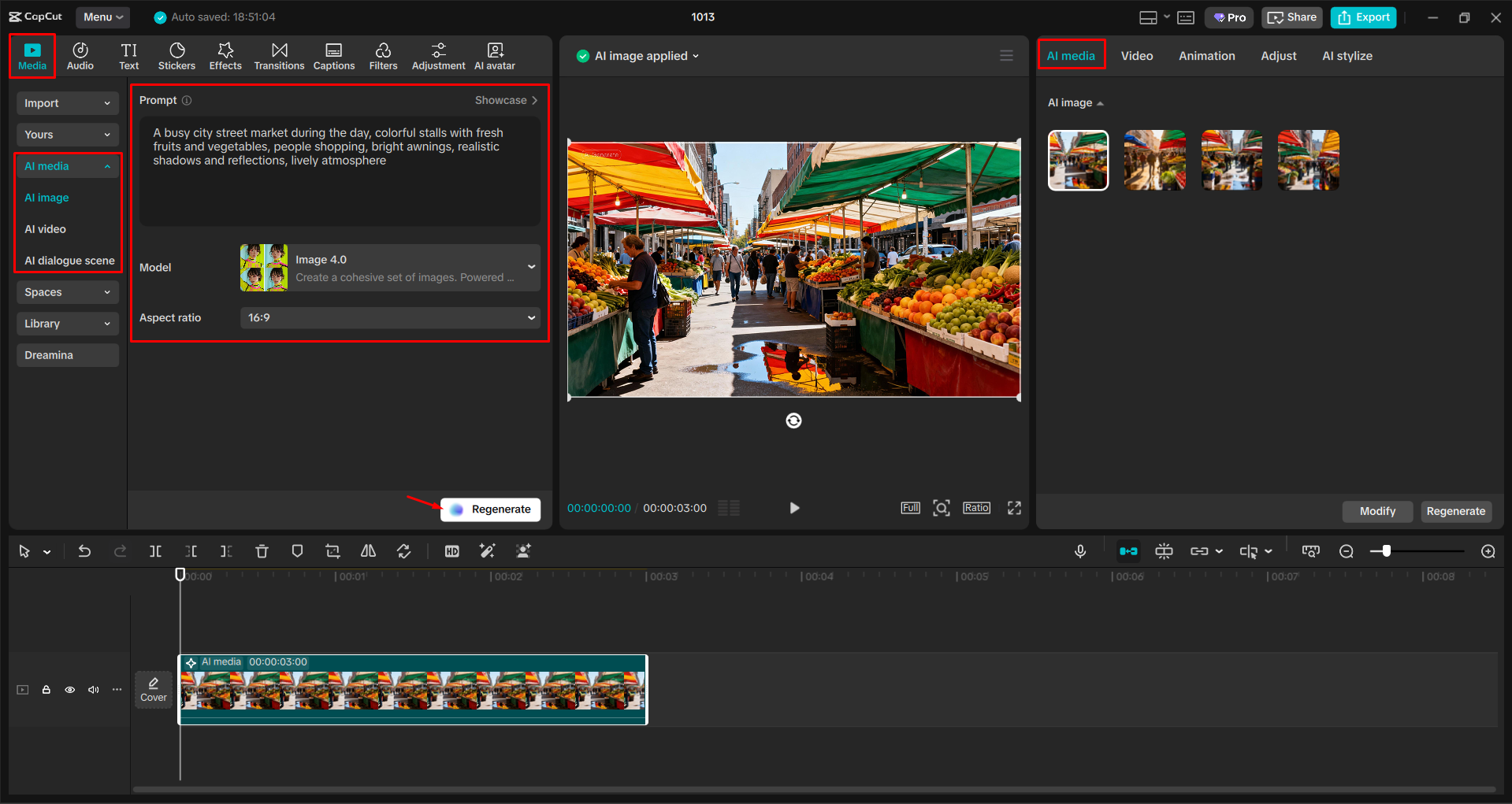Select the Transitions tool
Image resolution: width=1512 pixels, height=804 pixels.
279,55
